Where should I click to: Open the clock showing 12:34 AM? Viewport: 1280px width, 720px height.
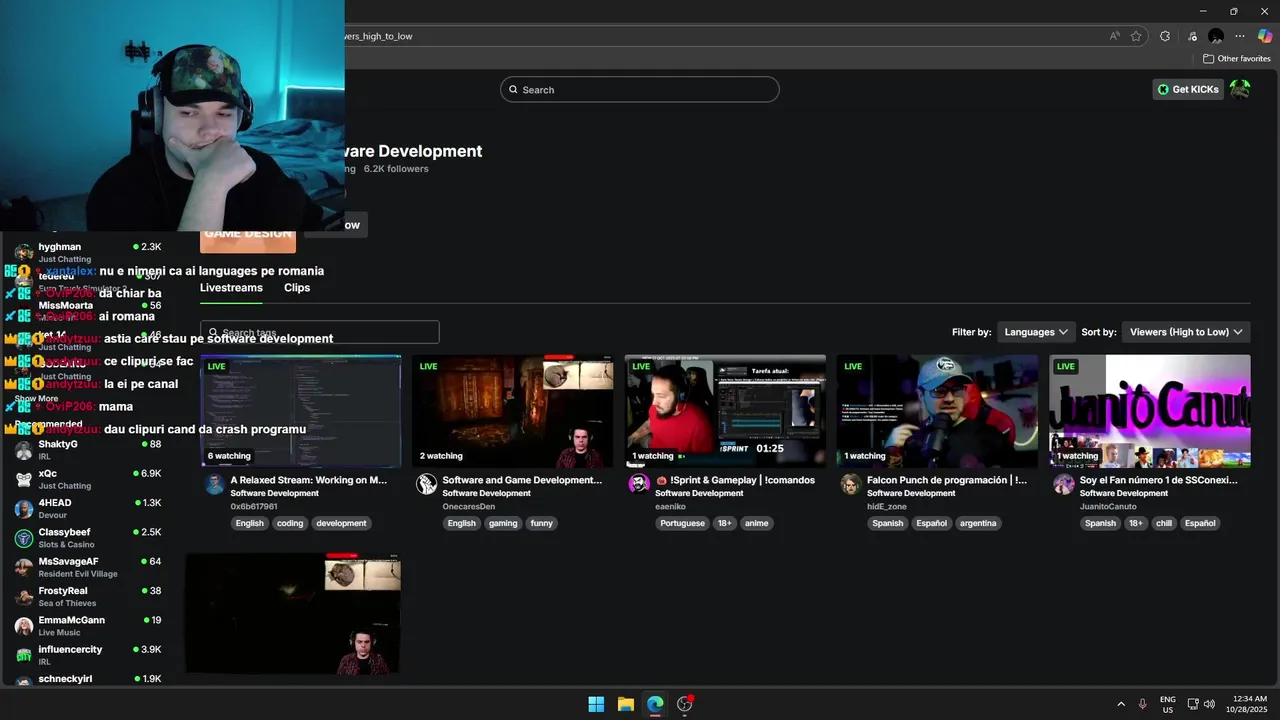click(1248, 704)
